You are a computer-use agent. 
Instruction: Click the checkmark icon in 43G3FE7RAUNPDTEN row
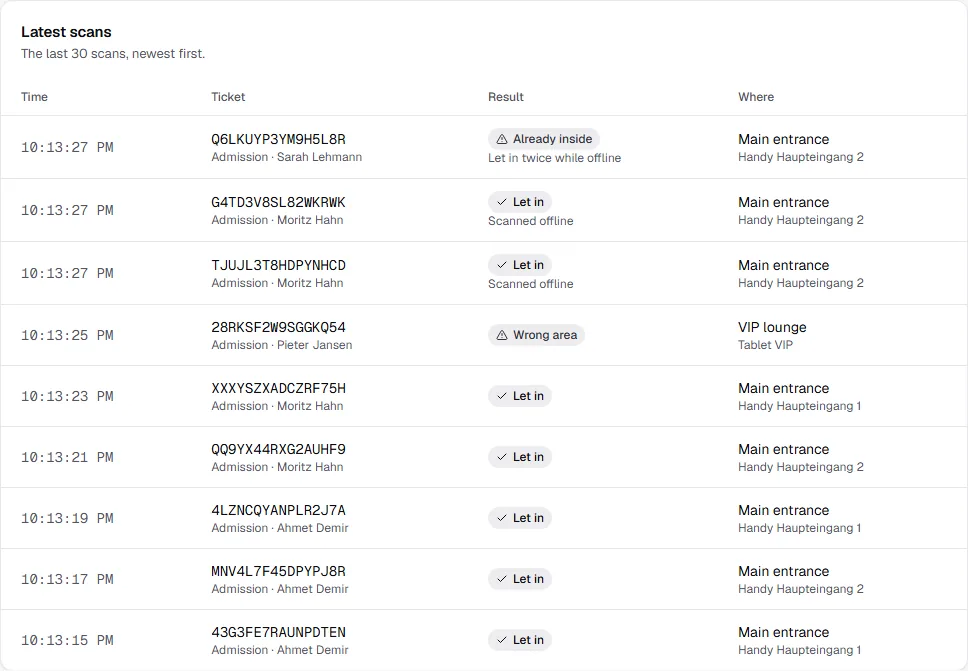tap(502, 640)
